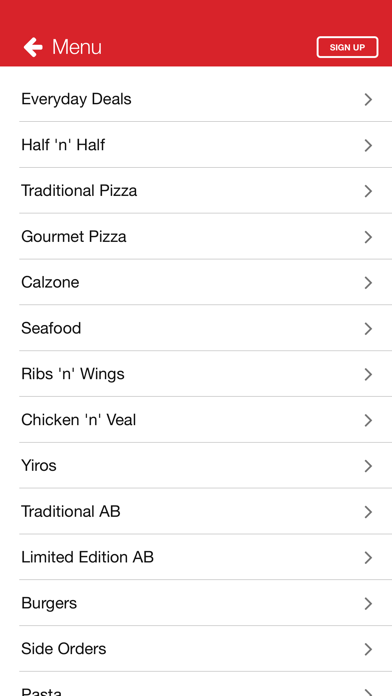Expand Half 'n' Half chevron arrow

point(368,145)
